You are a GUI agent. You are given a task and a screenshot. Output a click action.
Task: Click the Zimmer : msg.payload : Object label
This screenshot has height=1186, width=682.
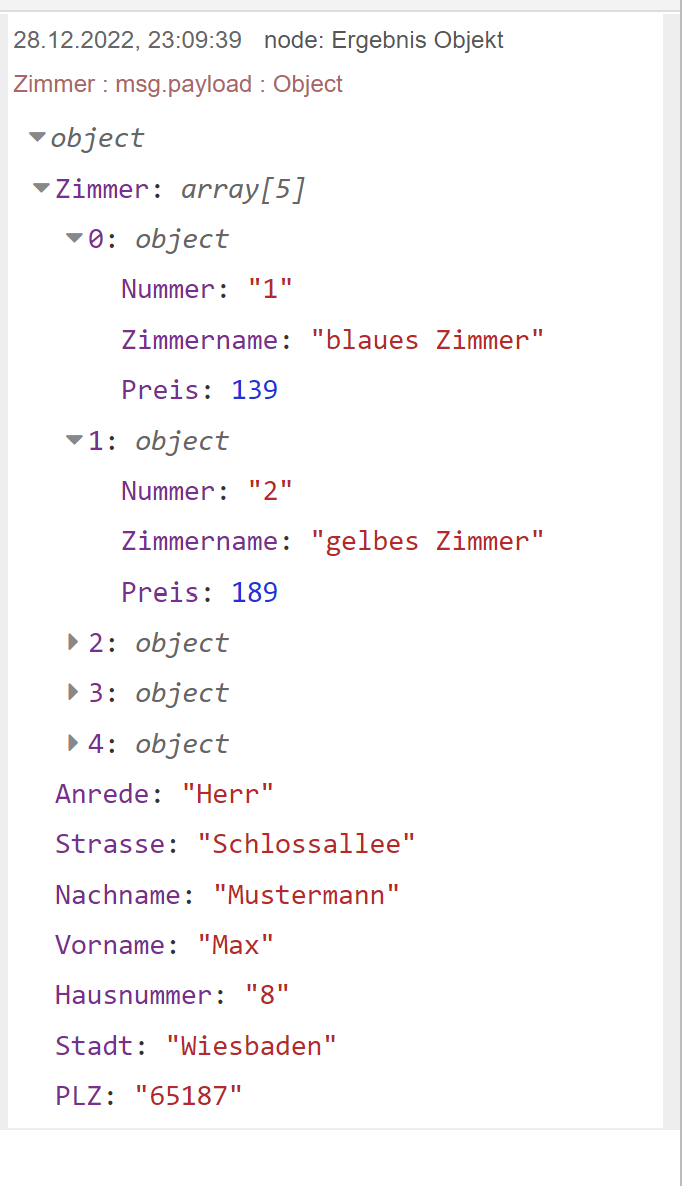tap(178, 84)
